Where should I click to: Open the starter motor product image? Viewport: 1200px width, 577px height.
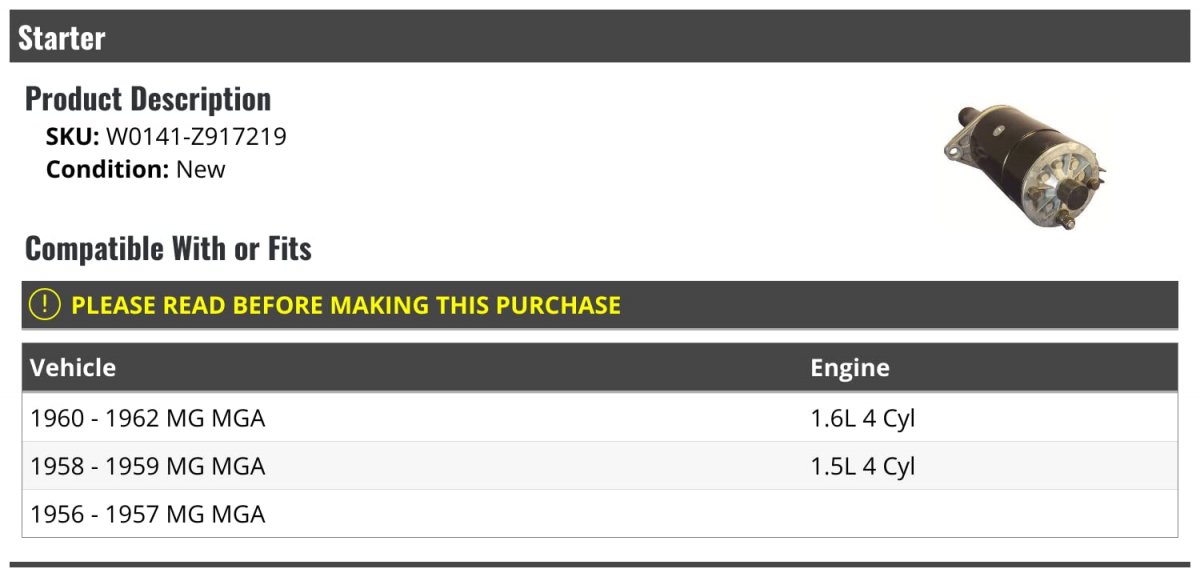pyautogui.click(x=1026, y=166)
